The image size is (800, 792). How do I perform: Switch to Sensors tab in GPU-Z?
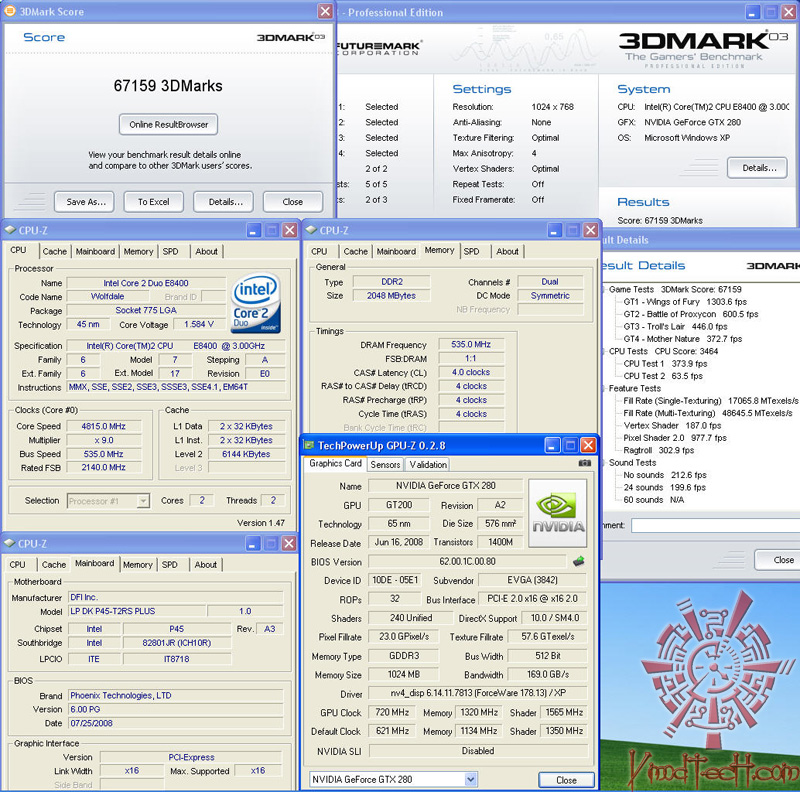tap(385, 464)
